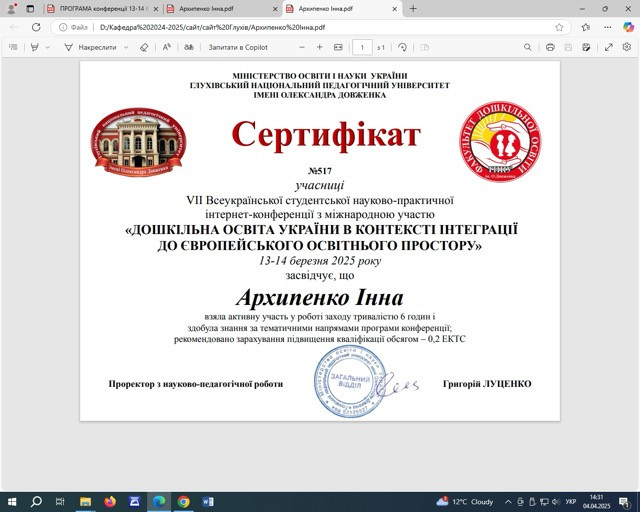Open browser settings and more menu
This screenshot has width=640, height=512.
coord(608,27)
